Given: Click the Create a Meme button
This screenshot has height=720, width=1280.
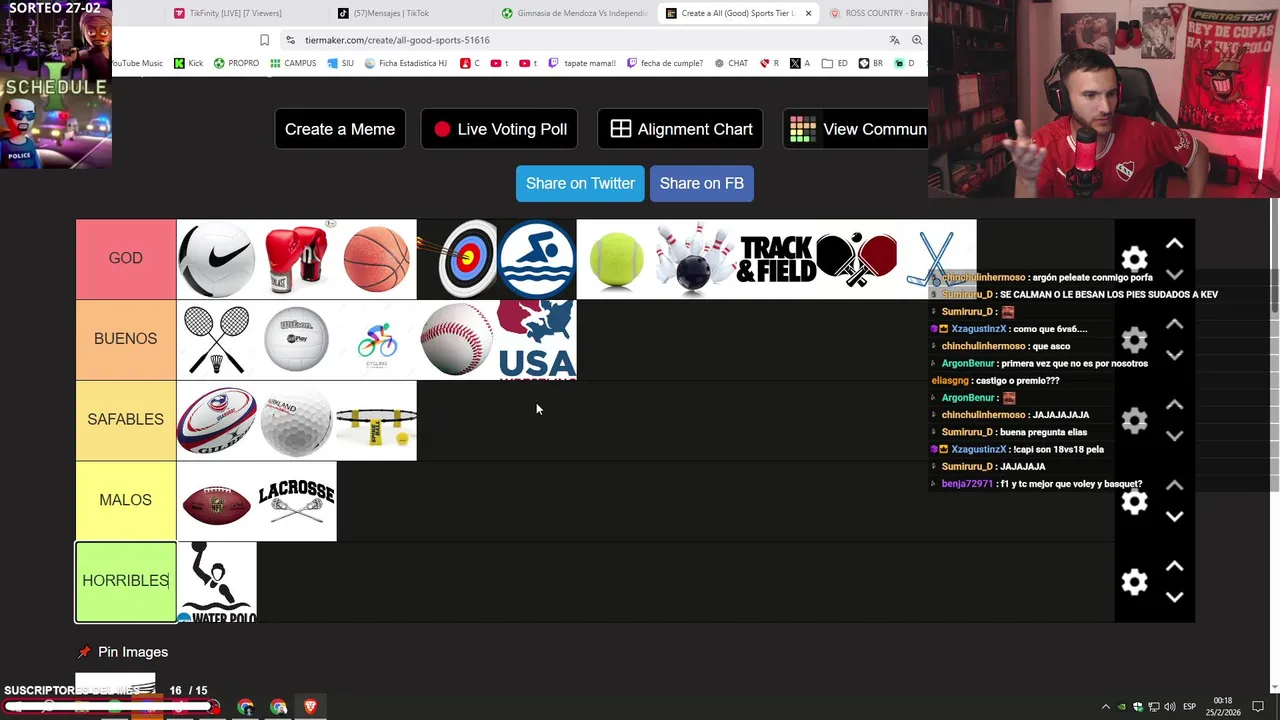Looking at the screenshot, I should (x=340, y=129).
